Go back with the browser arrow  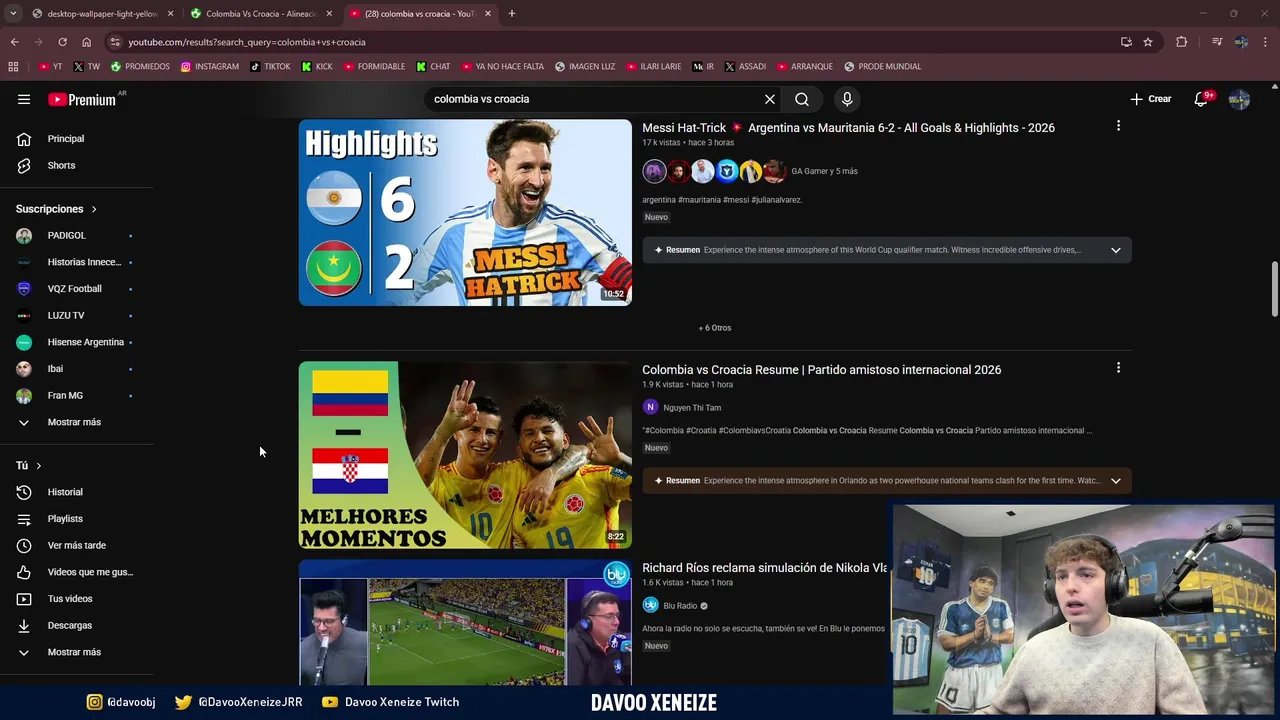click(x=14, y=42)
